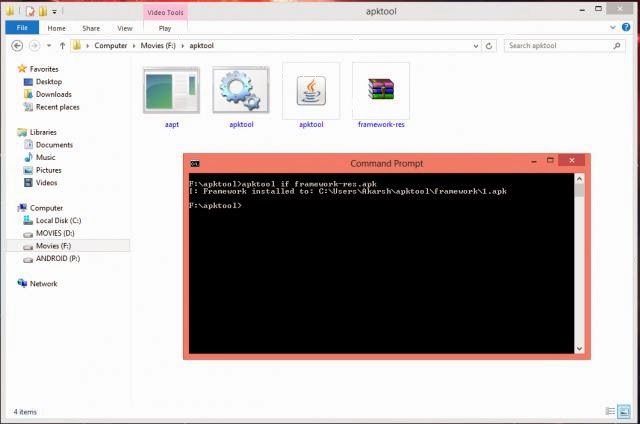640x424 pixels.
Task: Open the recent locations dropdown arrow
Action: pos(49,46)
